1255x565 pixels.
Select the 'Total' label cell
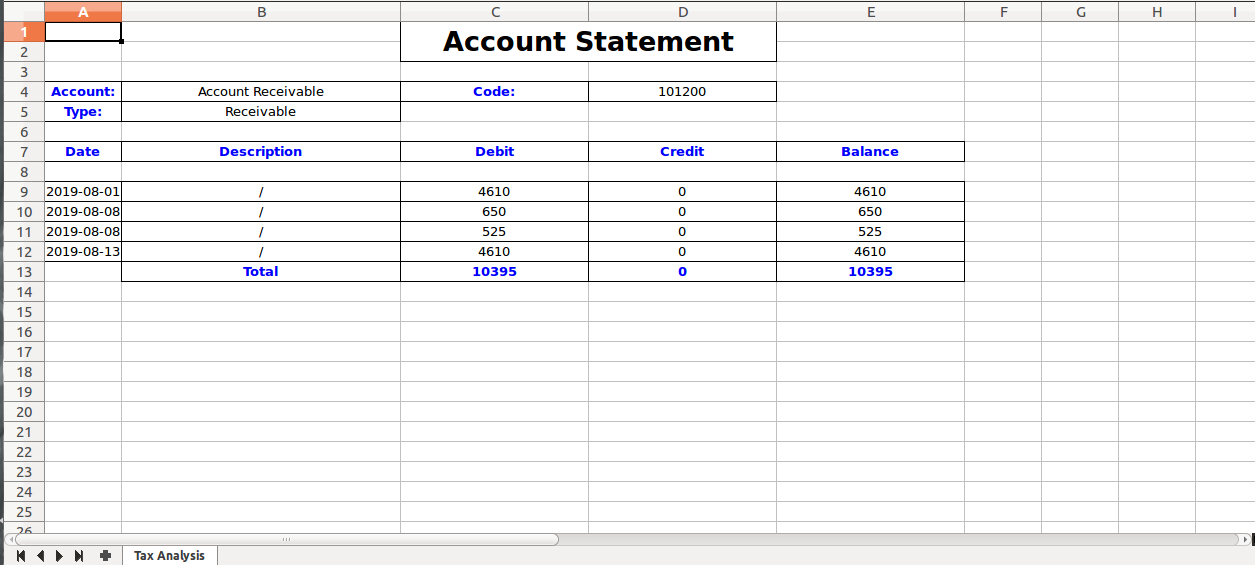coord(261,272)
